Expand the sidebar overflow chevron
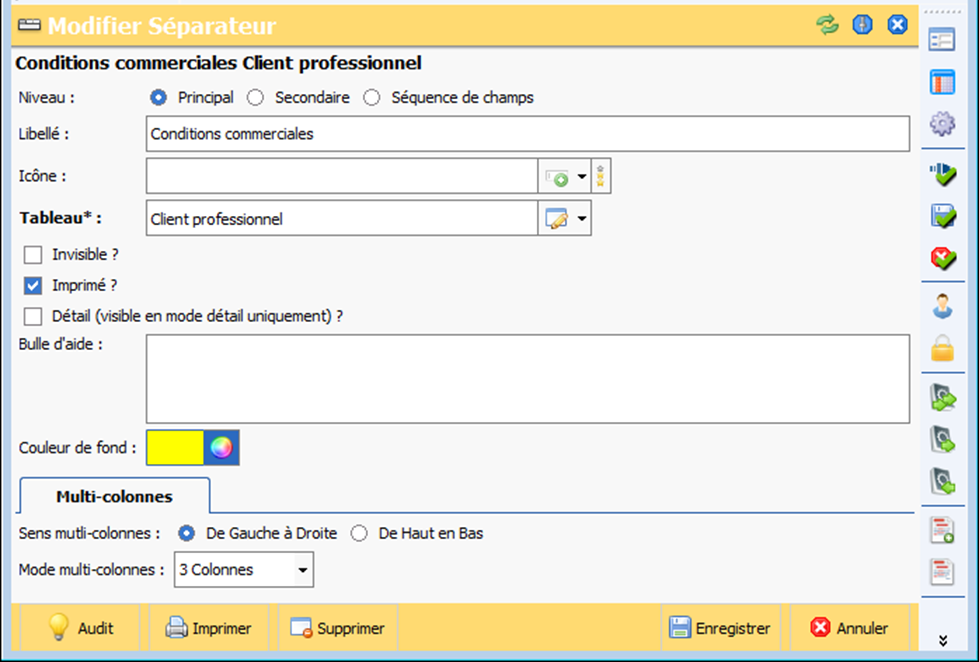Viewport: 979px width, 662px height. point(942,640)
